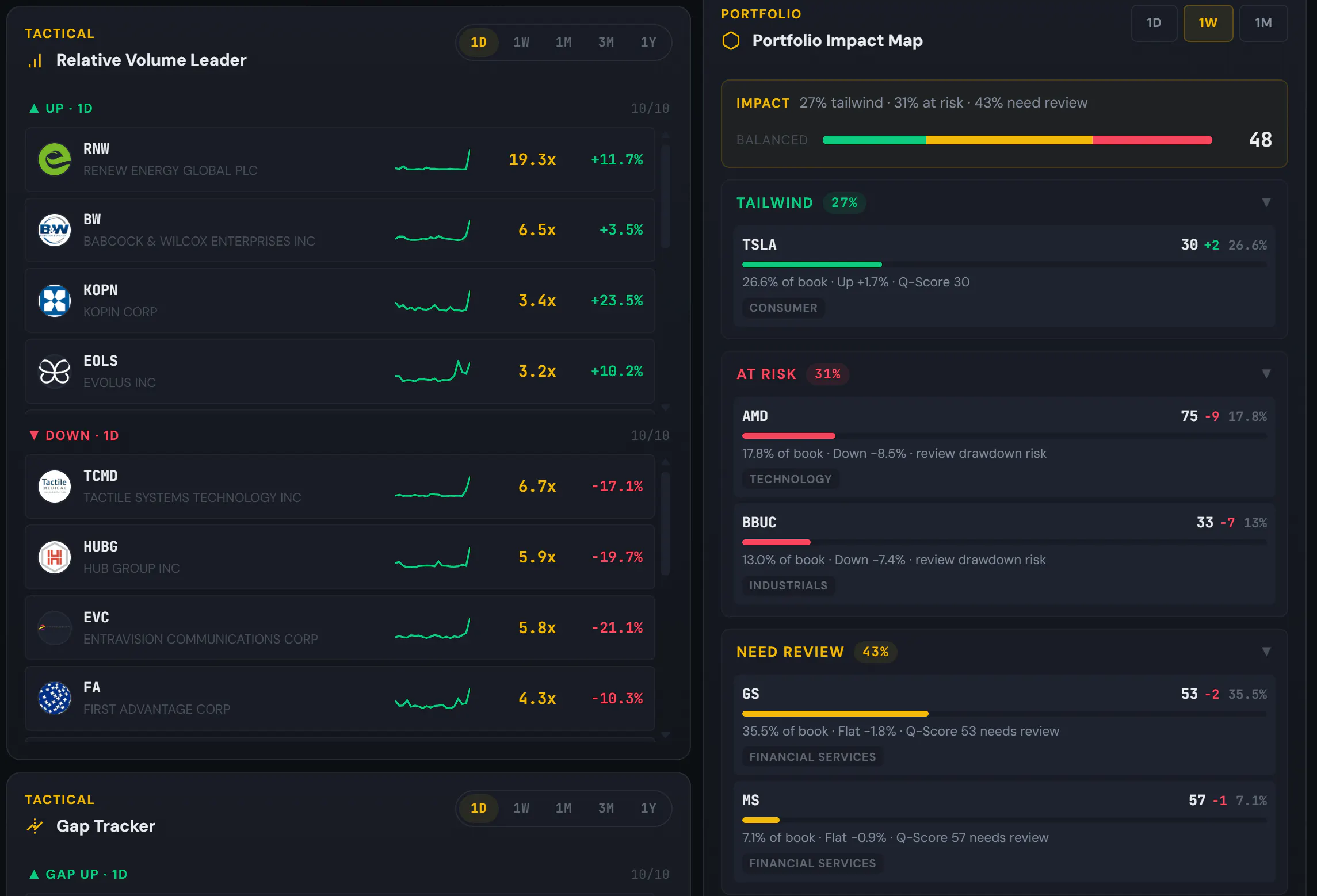The width and height of the screenshot is (1317, 896).
Task: Open the FA First Advantage logo
Action: coord(55,698)
